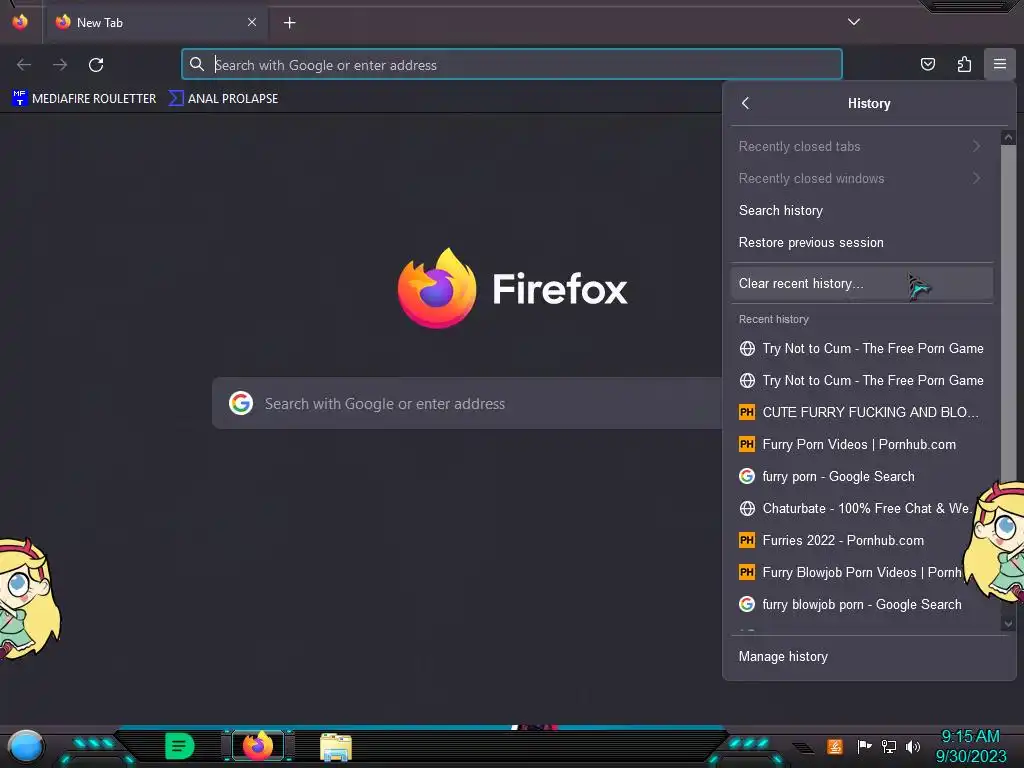The width and height of the screenshot is (1024, 768).
Task: Select the New Tab browser tab
Action: [x=155, y=23]
